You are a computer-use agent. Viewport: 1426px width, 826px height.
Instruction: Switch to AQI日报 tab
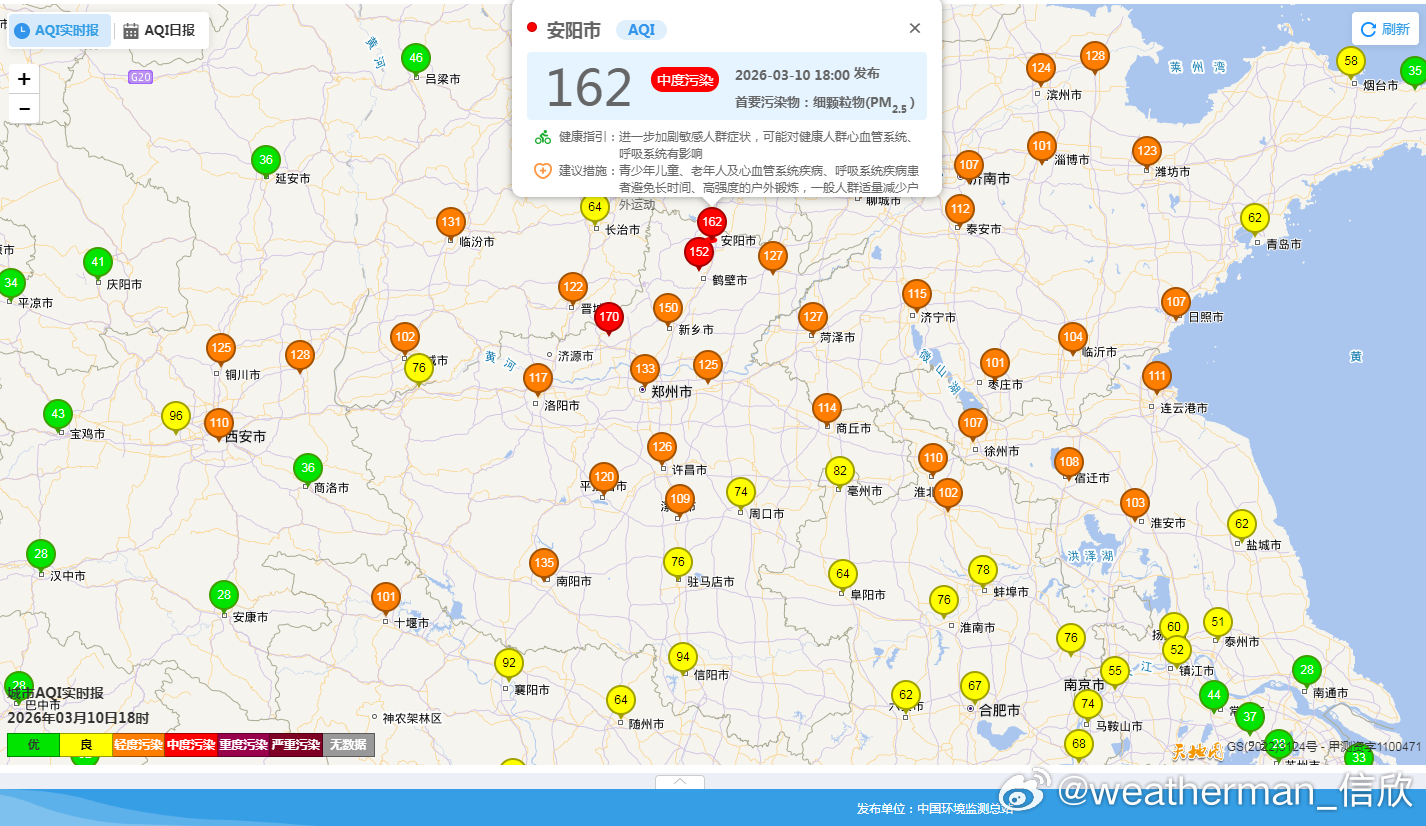pos(160,30)
